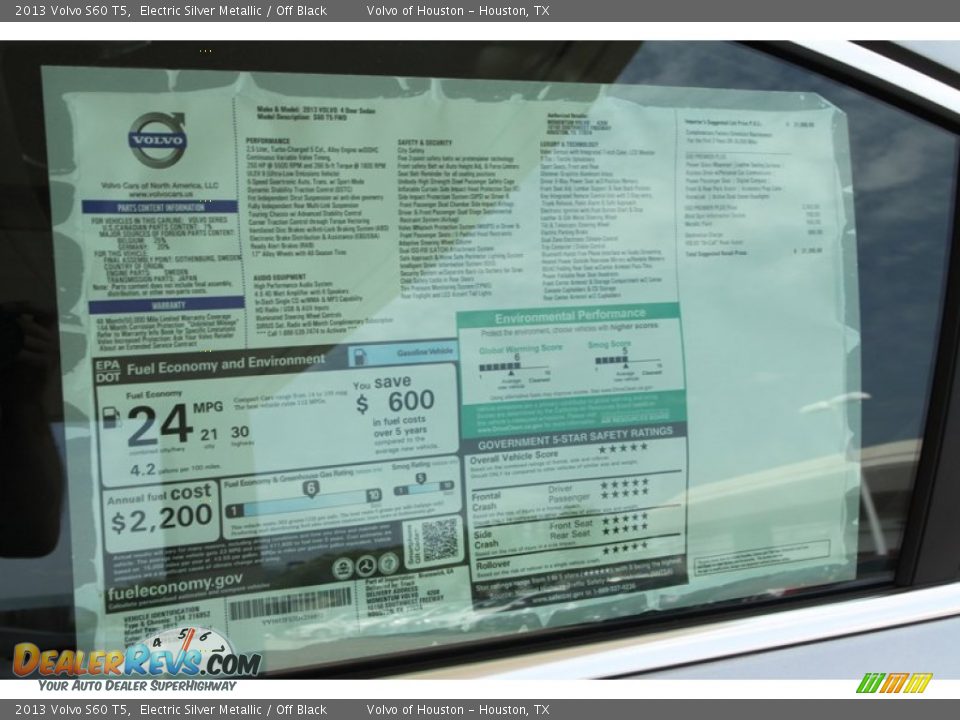Select the EPA DOT emblem
This screenshot has height=720, width=960.
click(x=108, y=368)
